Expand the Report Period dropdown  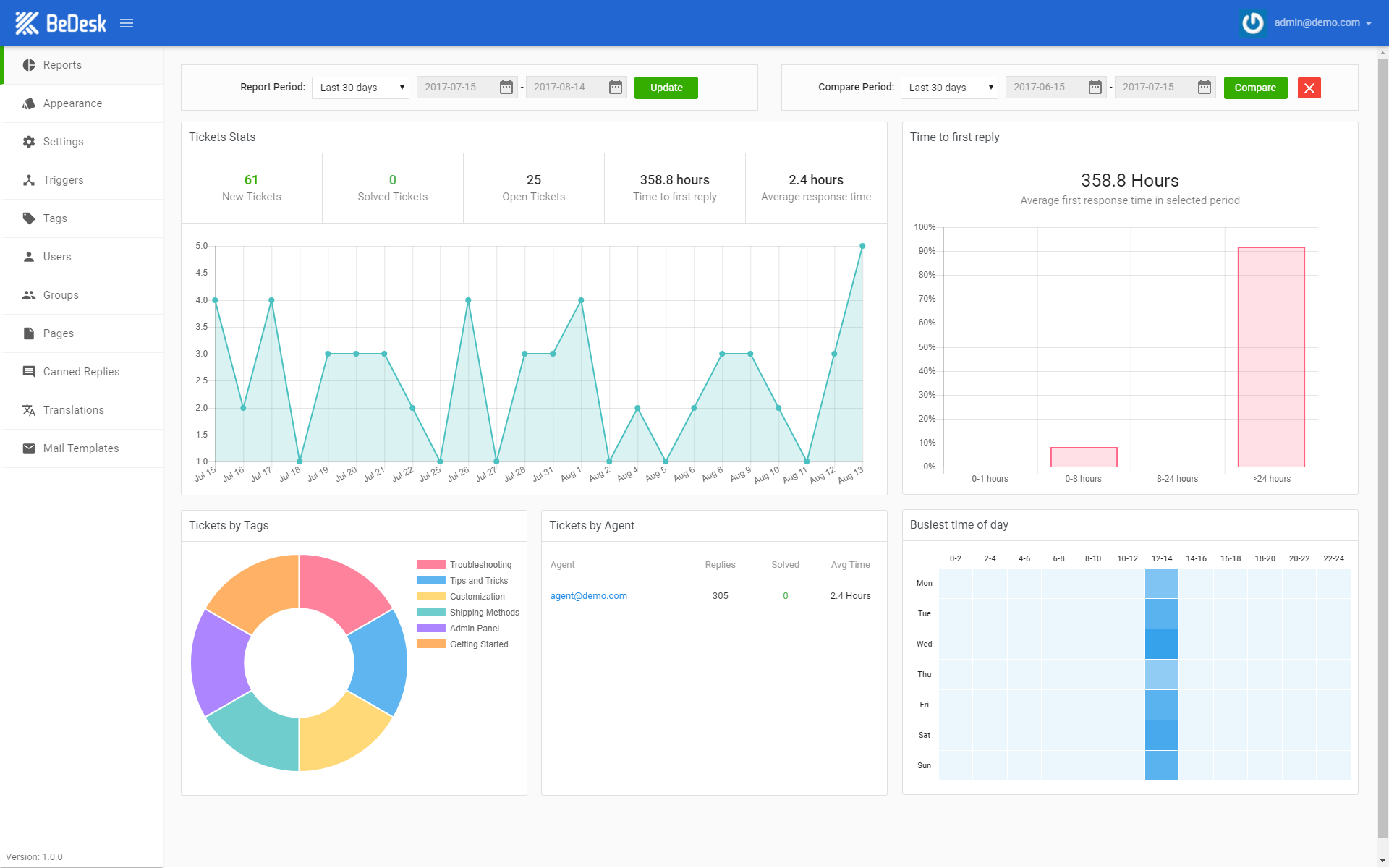click(360, 88)
